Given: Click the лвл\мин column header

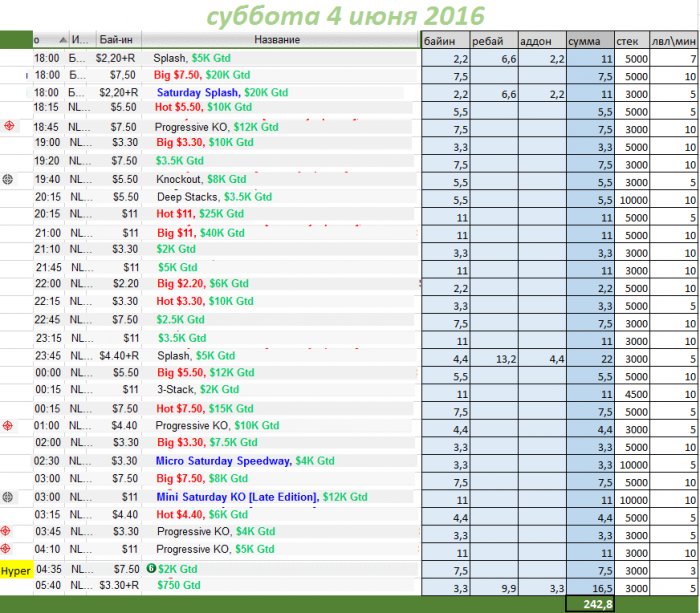Looking at the screenshot, I should pyautogui.click(x=674, y=41).
